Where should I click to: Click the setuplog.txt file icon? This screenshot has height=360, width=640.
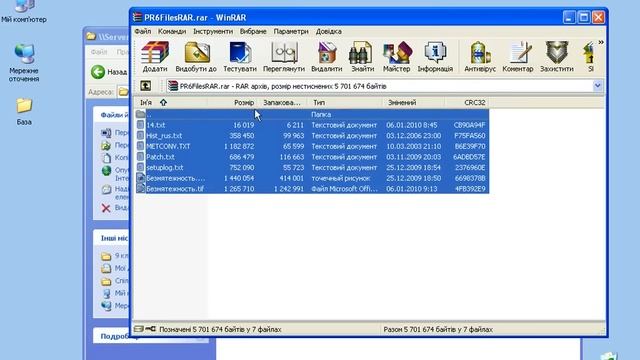140,167
